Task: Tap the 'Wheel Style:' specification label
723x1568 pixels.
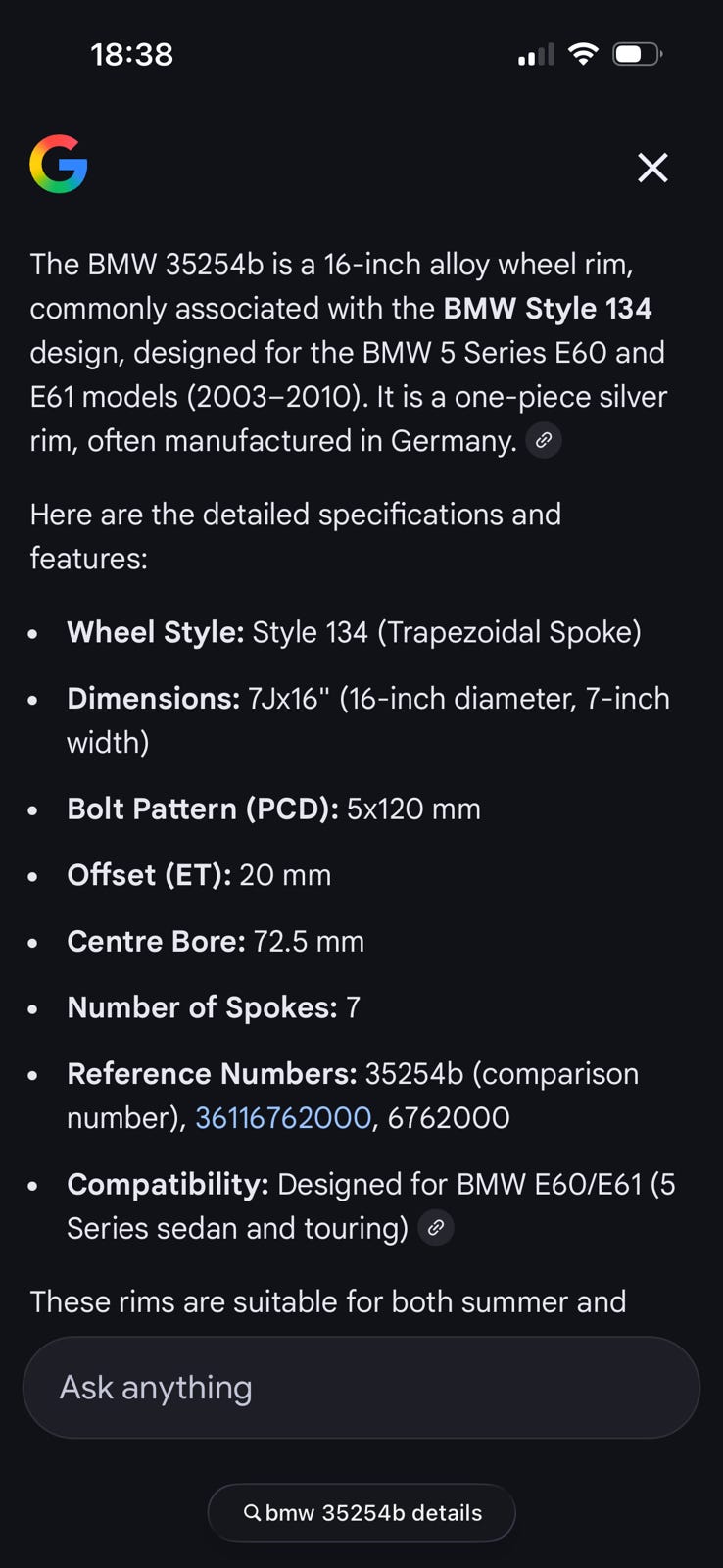Action: (x=155, y=632)
